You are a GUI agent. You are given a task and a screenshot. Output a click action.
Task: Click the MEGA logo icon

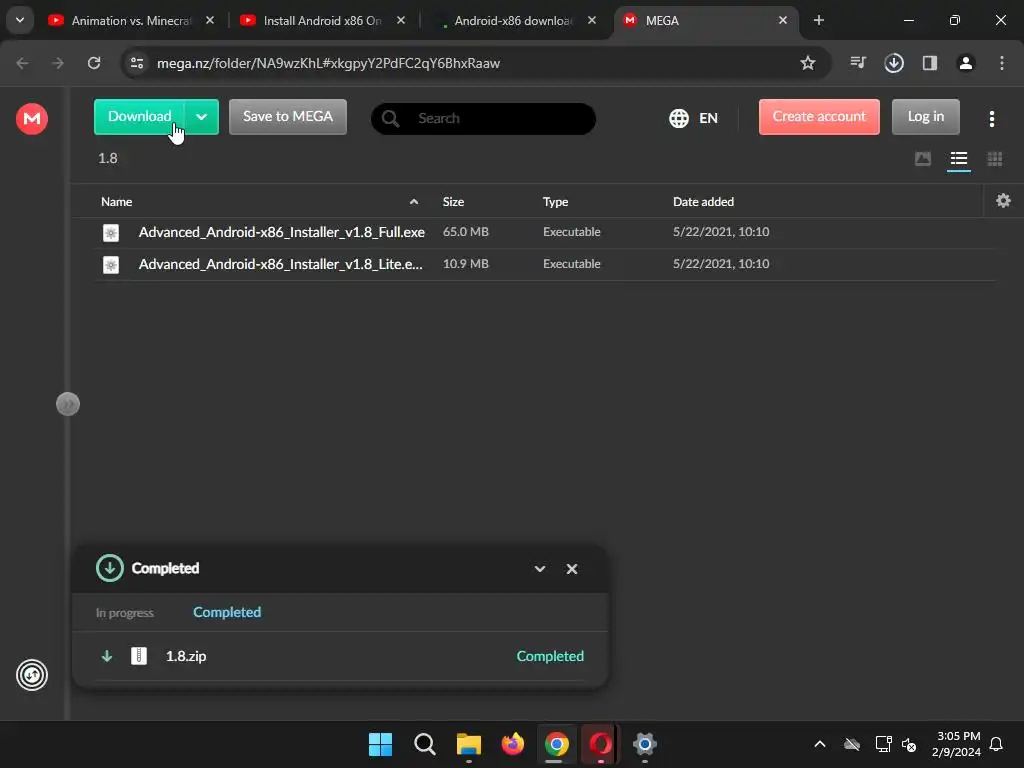pyautogui.click(x=32, y=118)
